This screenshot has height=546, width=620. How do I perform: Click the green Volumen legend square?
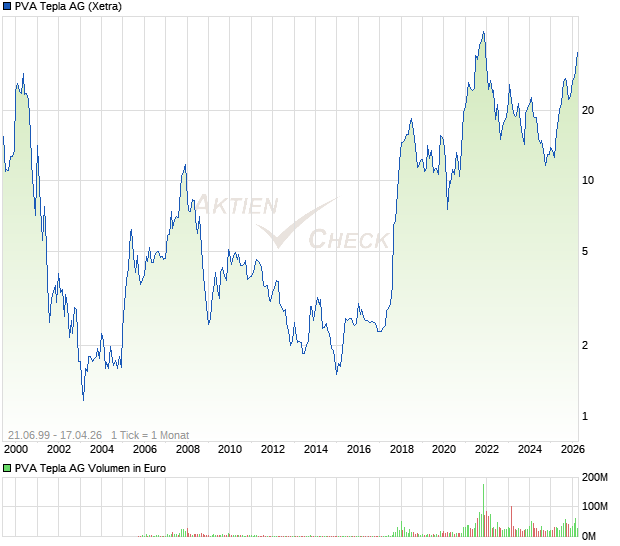(7, 469)
